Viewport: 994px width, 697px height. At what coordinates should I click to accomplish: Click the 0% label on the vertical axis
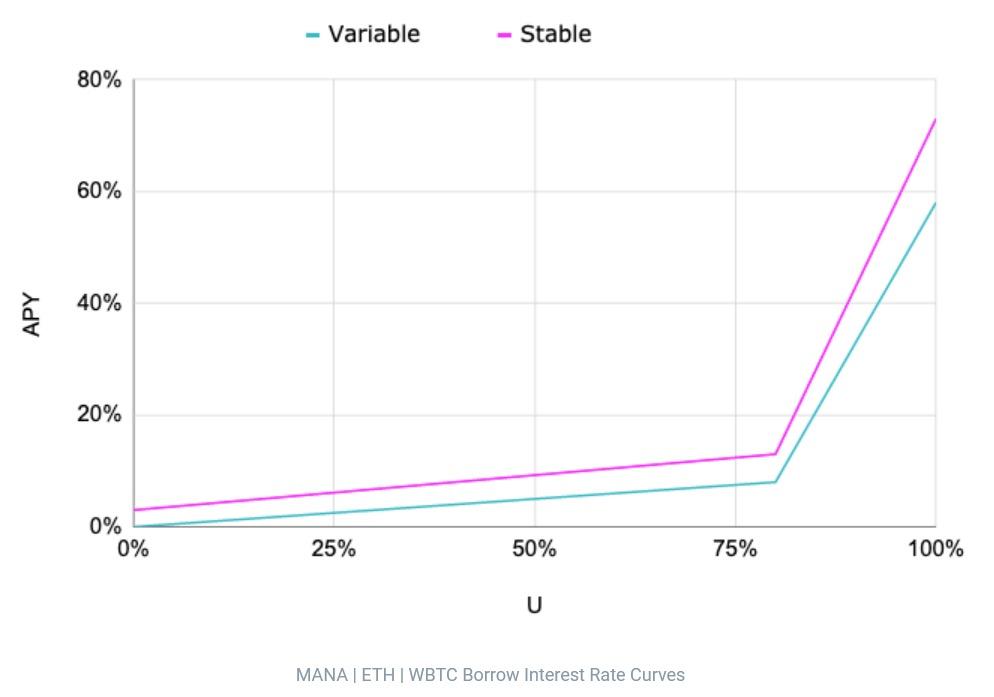[104, 526]
